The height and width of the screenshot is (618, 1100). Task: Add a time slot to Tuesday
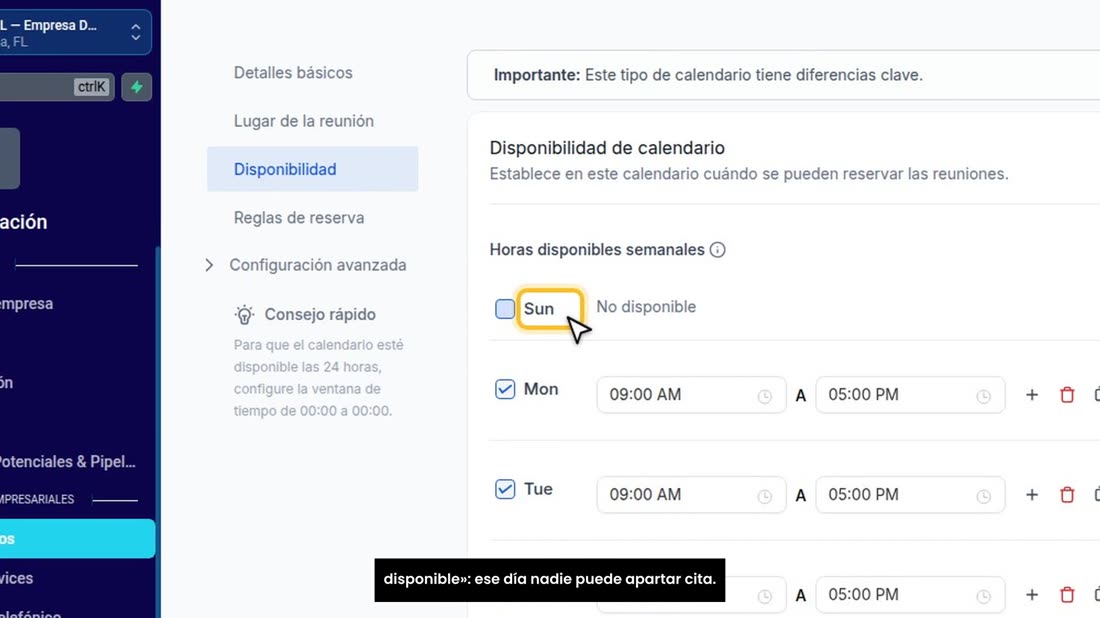1031,495
